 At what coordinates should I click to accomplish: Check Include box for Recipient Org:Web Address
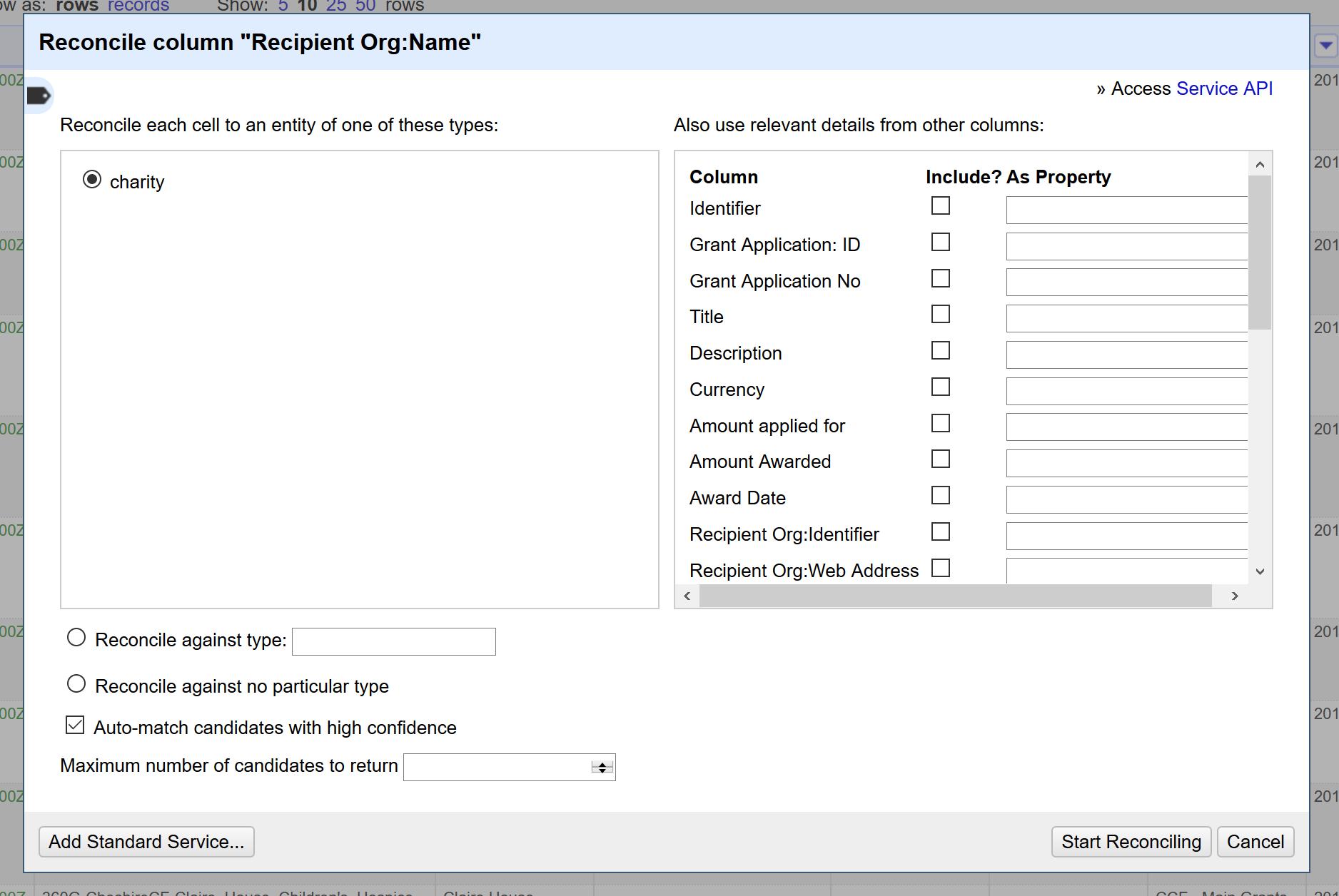[x=941, y=569]
